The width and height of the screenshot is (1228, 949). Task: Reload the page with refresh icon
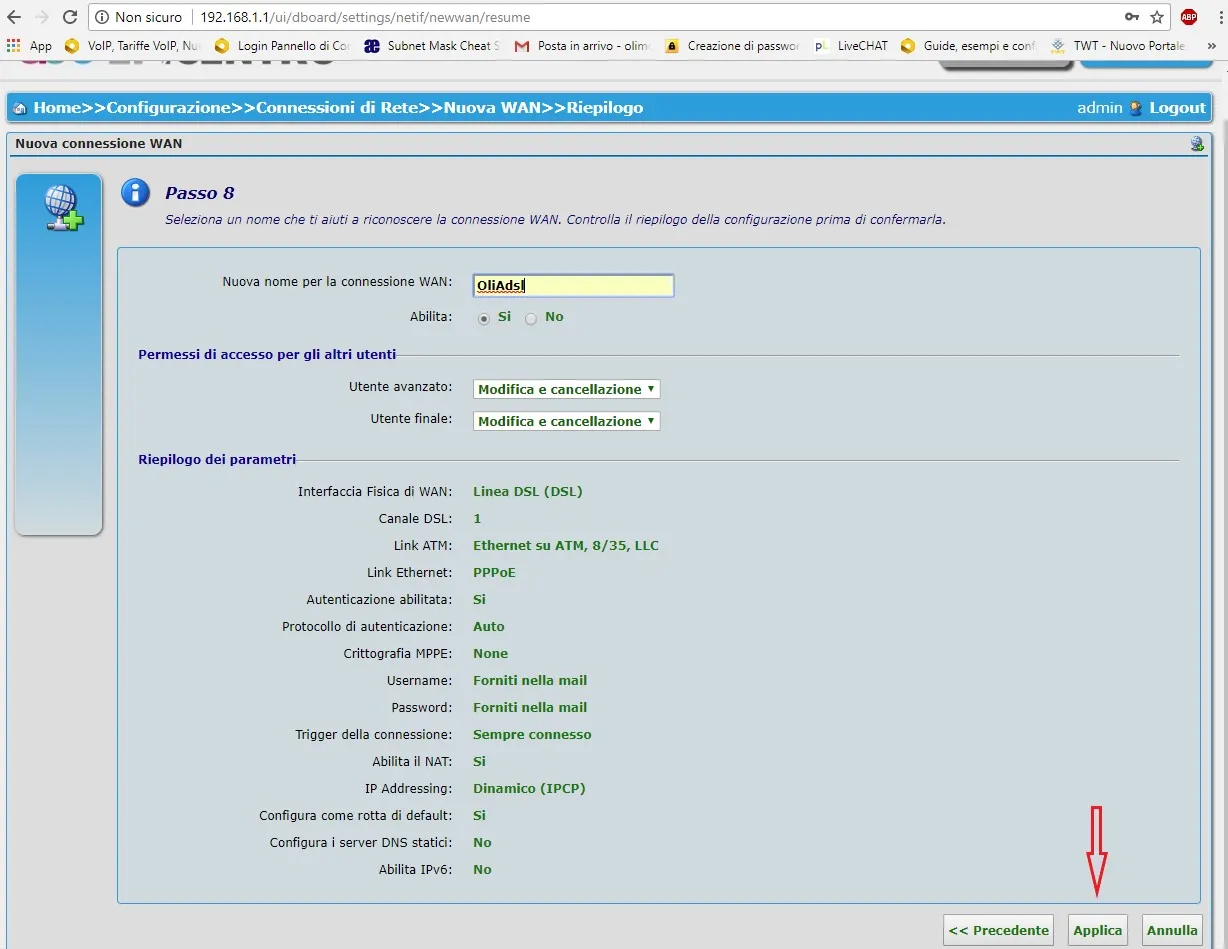click(70, 17)
